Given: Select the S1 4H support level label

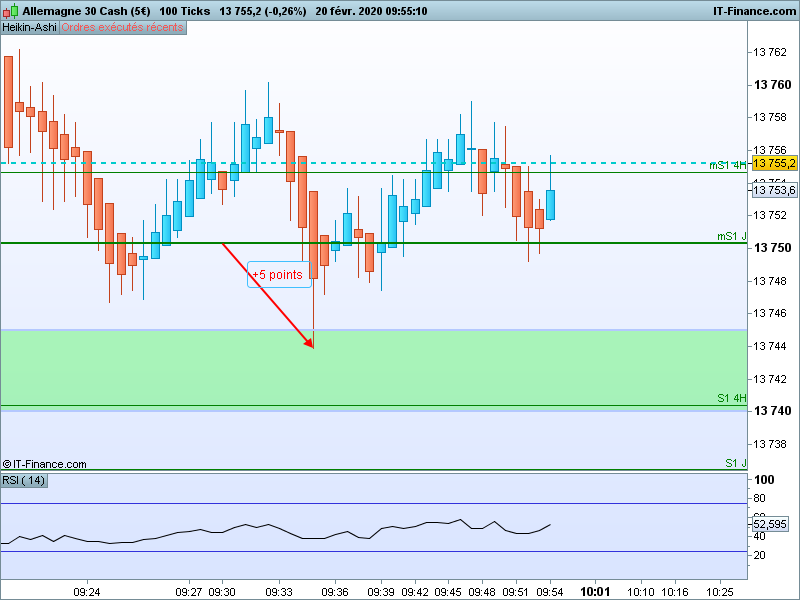Looking at the screenshot, I should point(732,398).
